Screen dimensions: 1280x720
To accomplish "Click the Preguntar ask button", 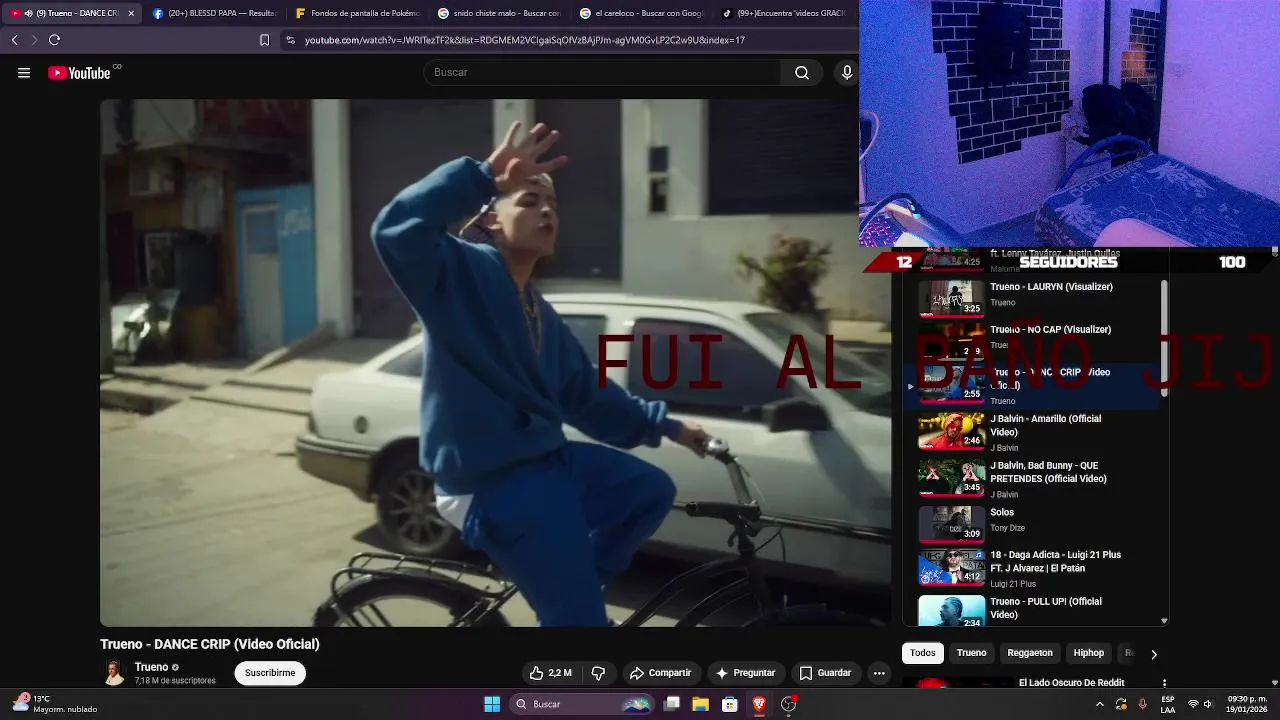I will tap(745, 673).
